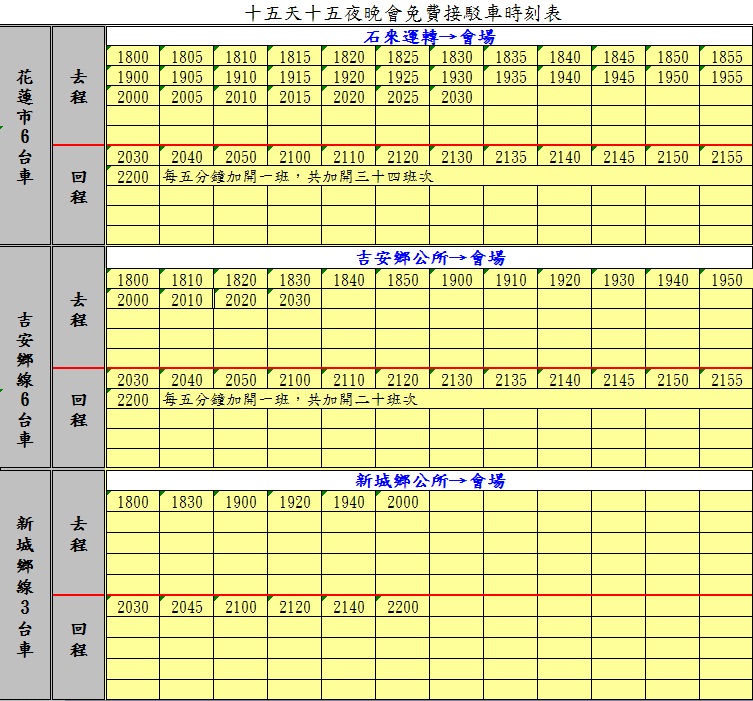Select the 回程 cell of 吉安鄉線 section
Viewport: 753px width, 701px height.
pos(79,418)
